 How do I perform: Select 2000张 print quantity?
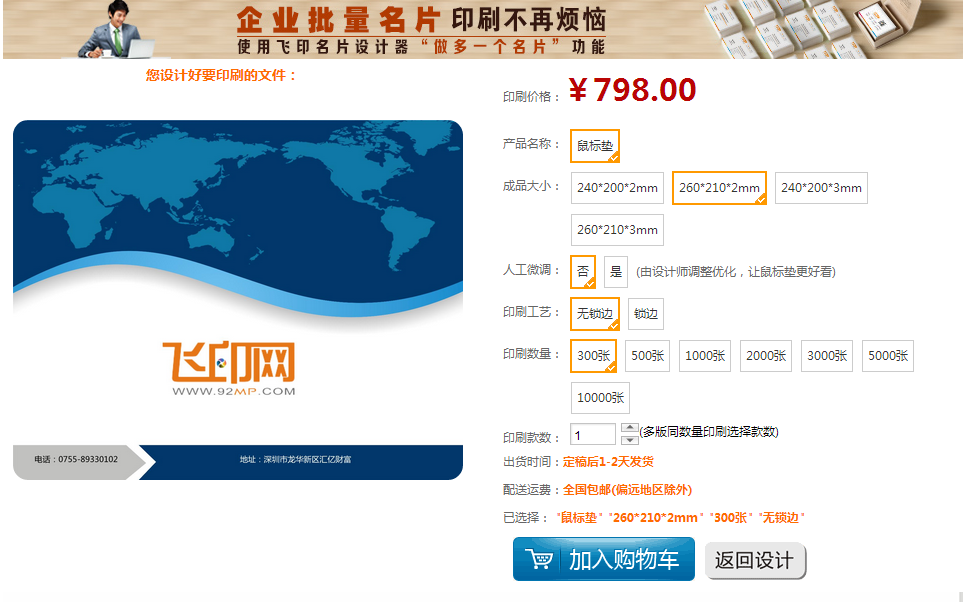[x=766, y=356]
